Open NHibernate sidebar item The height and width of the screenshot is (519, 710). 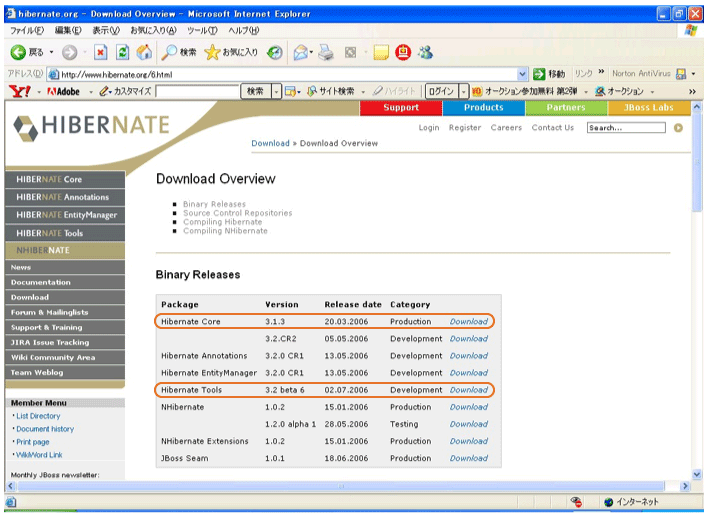pyautogui.click(x=65, y=250)
